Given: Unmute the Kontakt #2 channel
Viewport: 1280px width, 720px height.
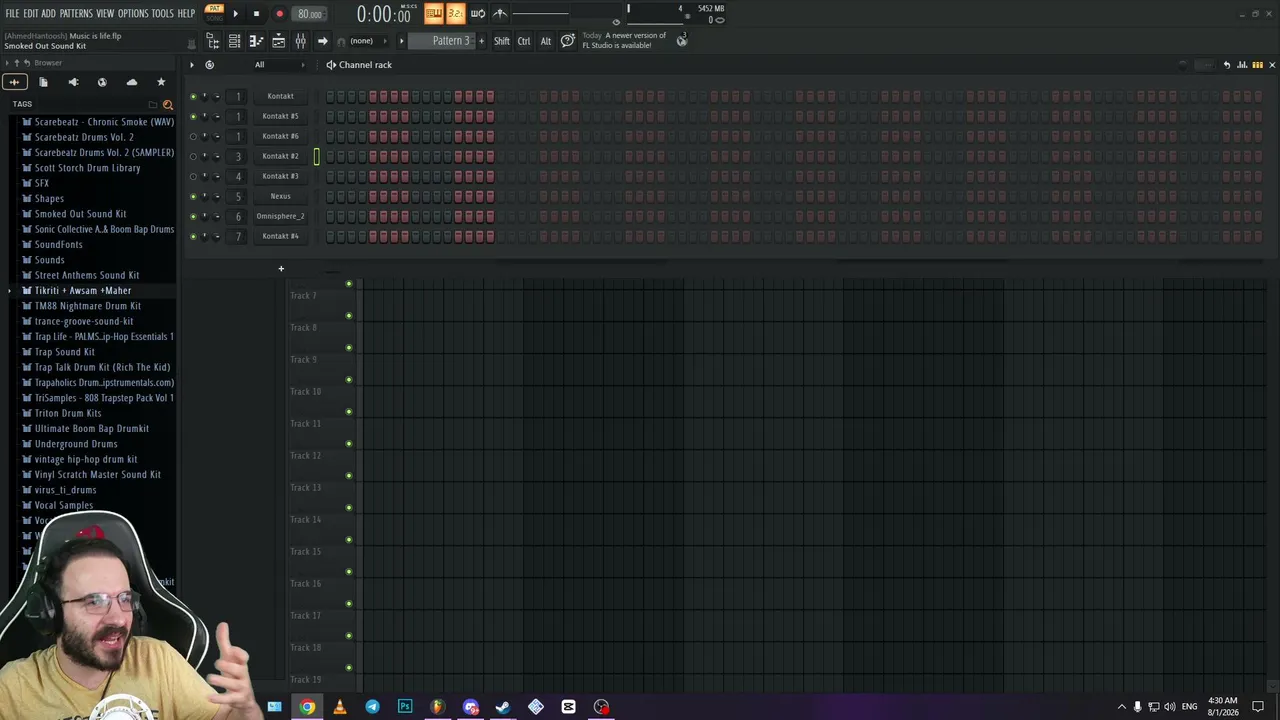Looking at the screenshot, I should tap(193, 156).
